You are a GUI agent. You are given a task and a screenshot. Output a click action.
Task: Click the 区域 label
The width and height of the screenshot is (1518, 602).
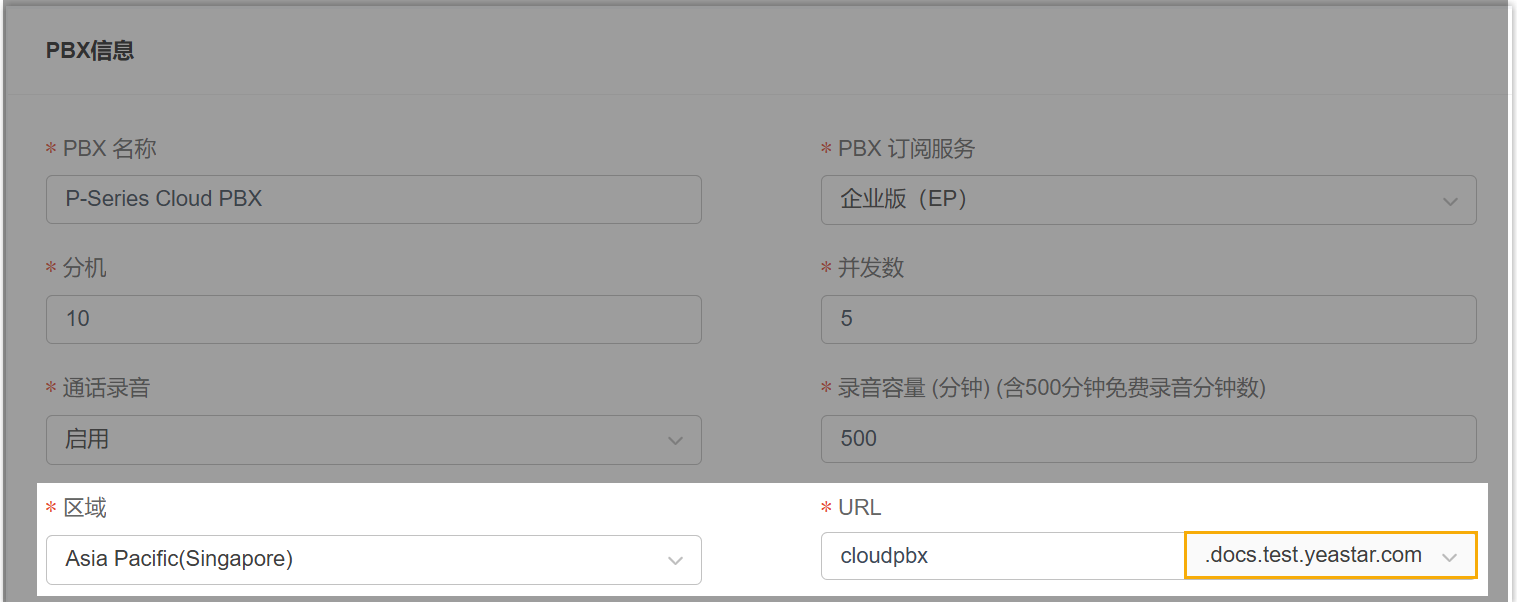coord(85,508)
